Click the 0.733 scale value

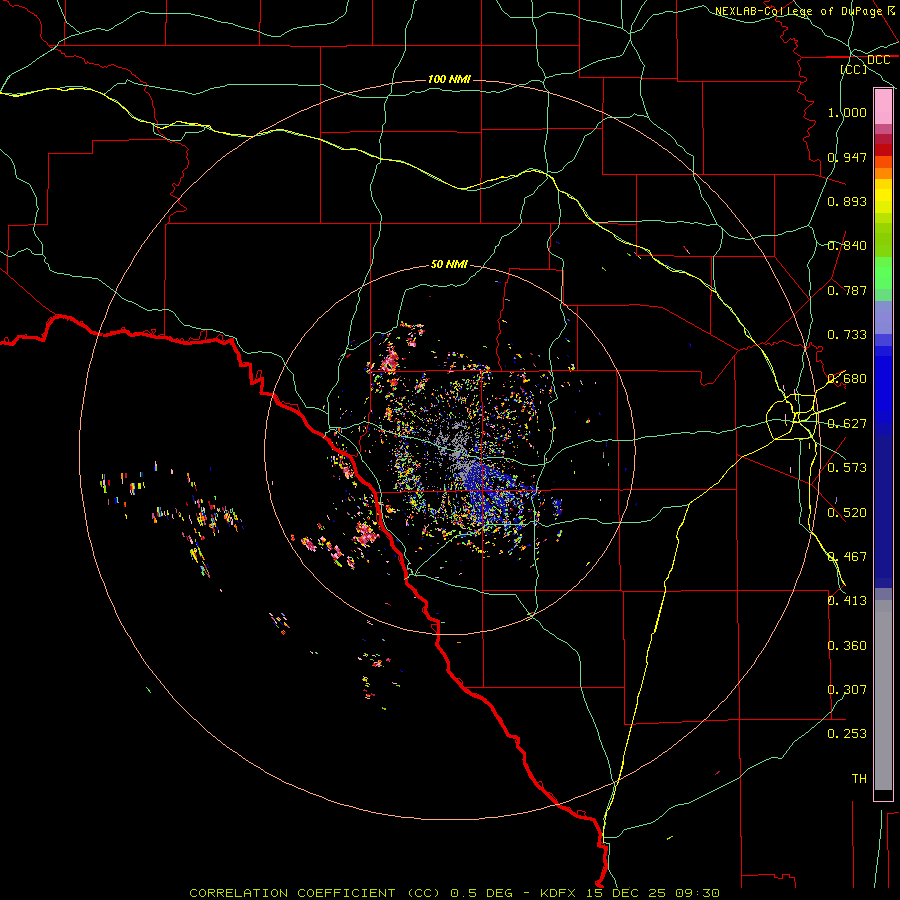coord(847,335)
